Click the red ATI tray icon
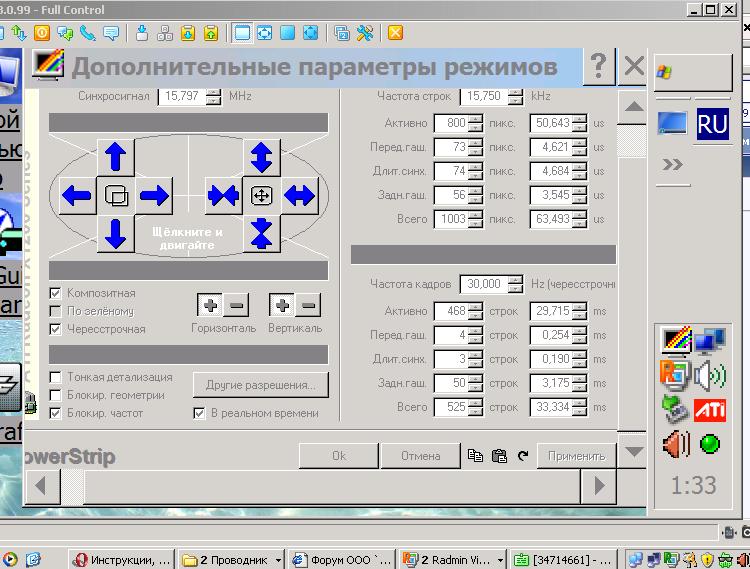750x569 pixels. (x=711, y=409)
